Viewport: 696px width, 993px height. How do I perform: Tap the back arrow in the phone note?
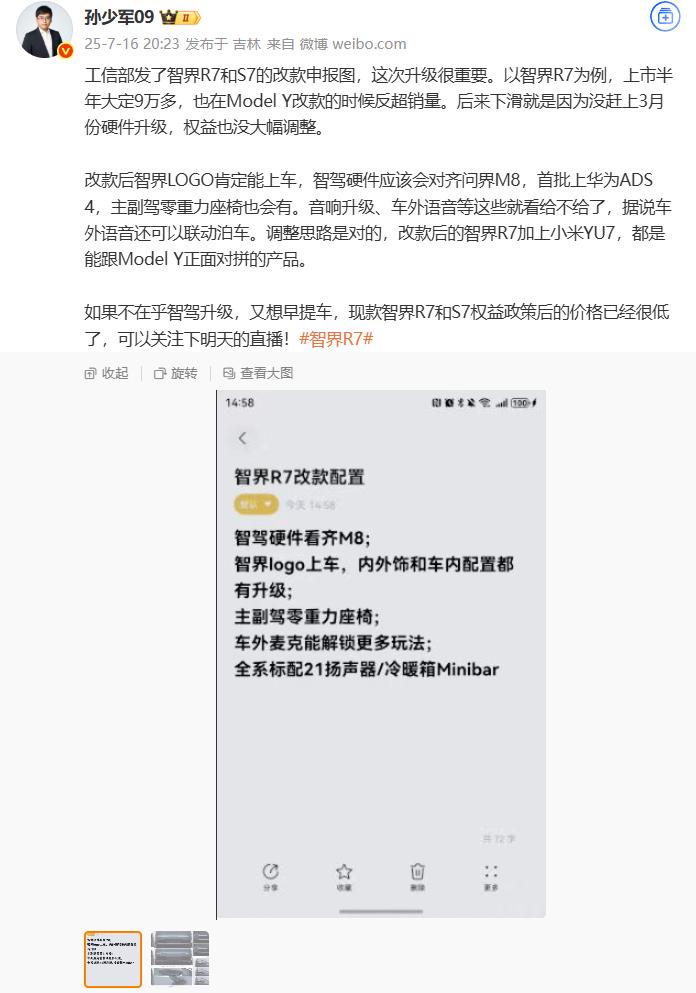coord(242,438)
